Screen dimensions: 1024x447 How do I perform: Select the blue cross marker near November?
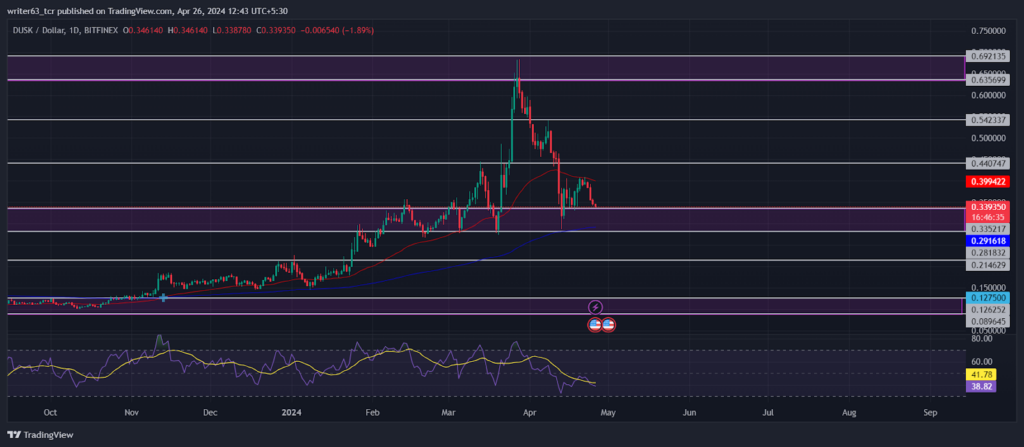(163, 297)
